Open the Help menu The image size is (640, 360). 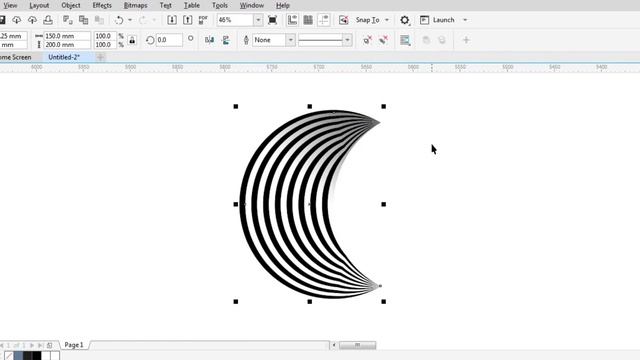(282, 5)
